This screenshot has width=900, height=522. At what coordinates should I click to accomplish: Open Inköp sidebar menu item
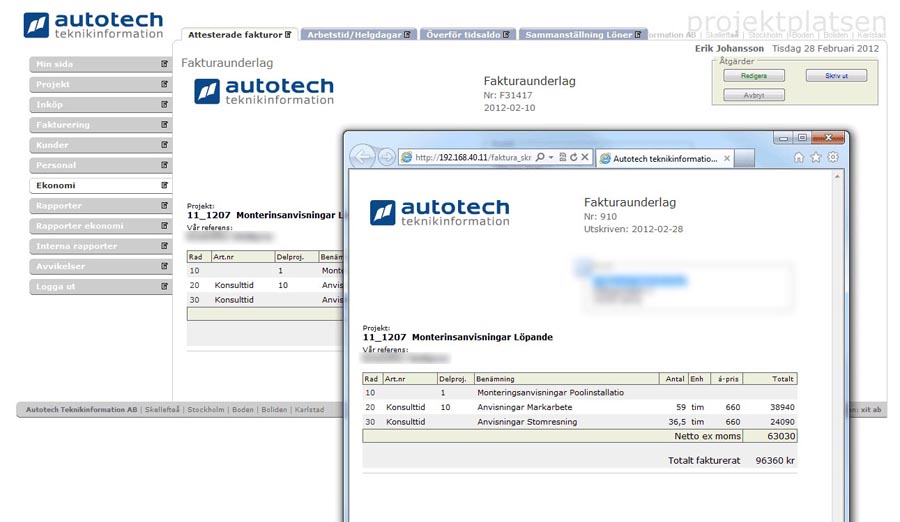100,105
